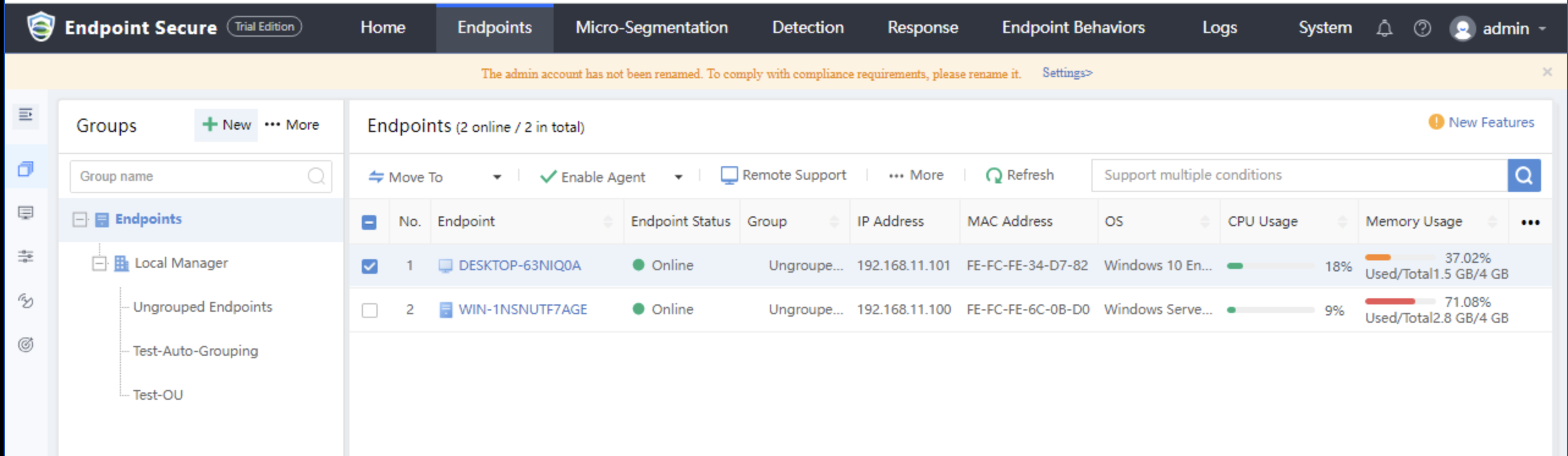The width and height of the screenshot is (1568, 456).
Task: Open the Micro-Segmentation menu
Action: pyautogui.click(x=651, y=28)
